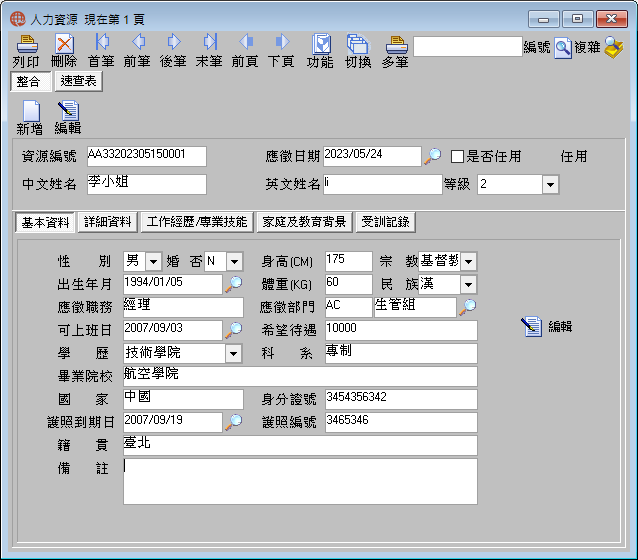Expand the 等級 dropdown
Viewport: 638px width, 560px height.
[x=551, y=184]
